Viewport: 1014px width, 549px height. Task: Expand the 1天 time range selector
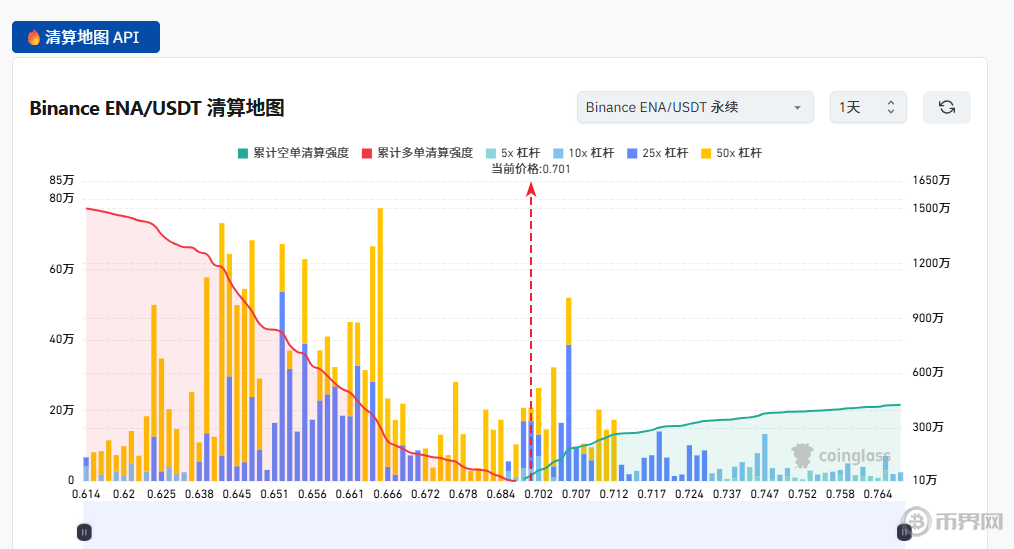(x=867, y=107)
